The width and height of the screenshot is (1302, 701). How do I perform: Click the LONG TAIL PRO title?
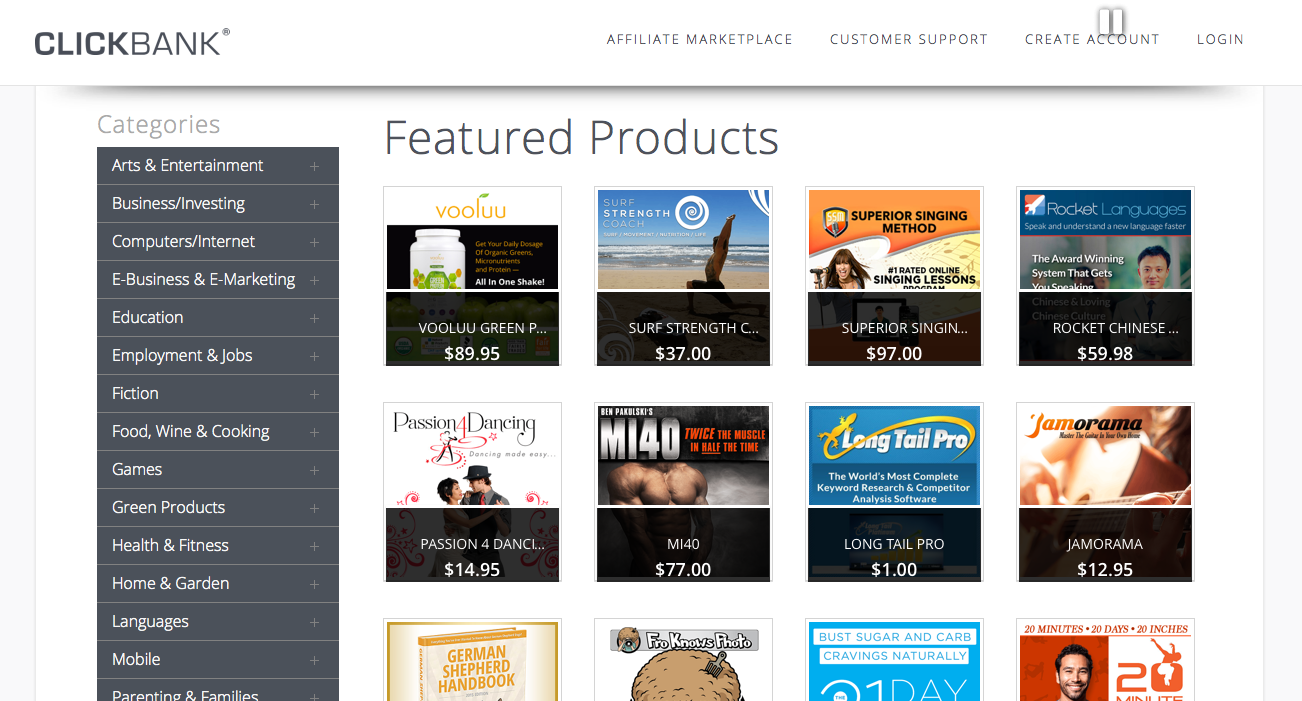pyautogui.click(x=894, y=544)
